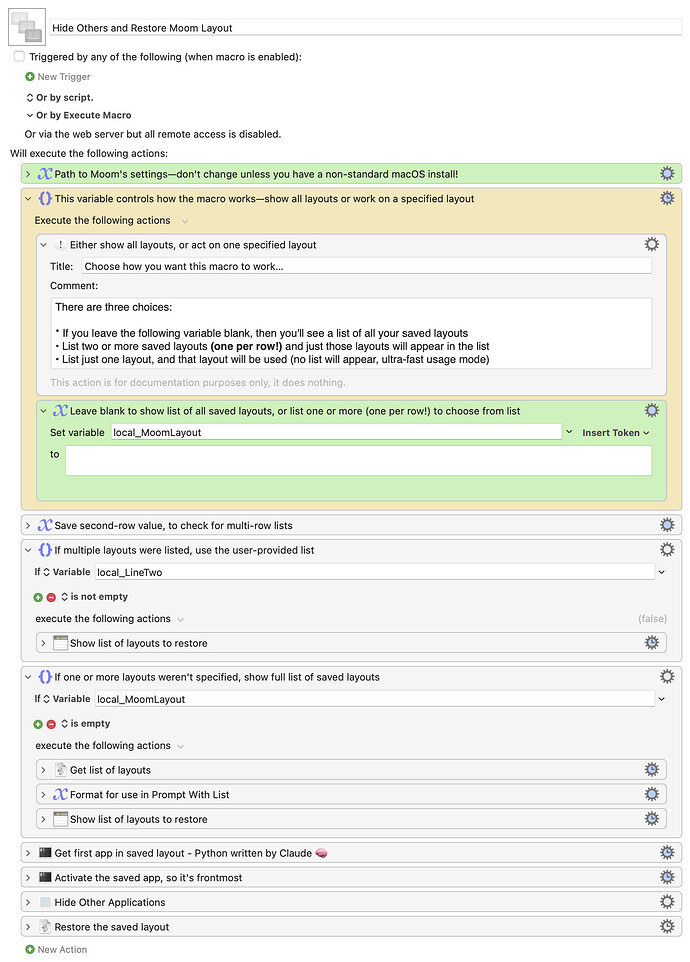The height and width of the screenshot is (962, 690).
Task: Open gear menu for Restore the saved layout
Action: pos(667,926)
